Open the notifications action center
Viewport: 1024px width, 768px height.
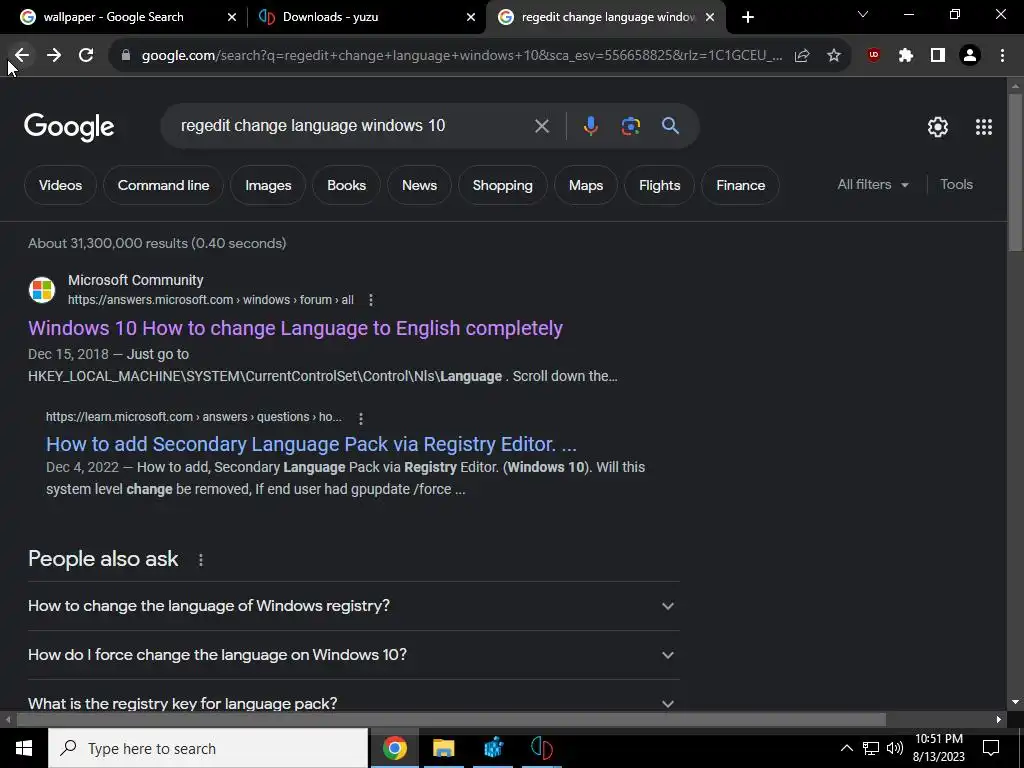(x=991, y=748)
